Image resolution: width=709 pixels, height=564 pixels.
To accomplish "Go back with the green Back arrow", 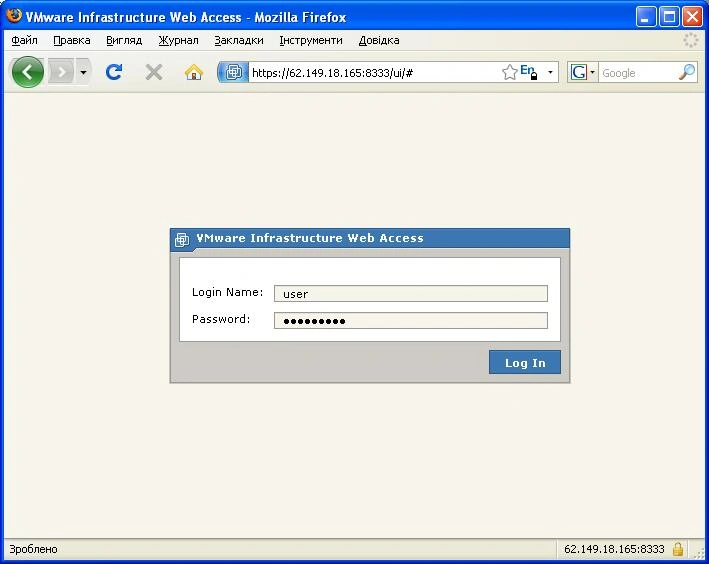I will 28,72.
